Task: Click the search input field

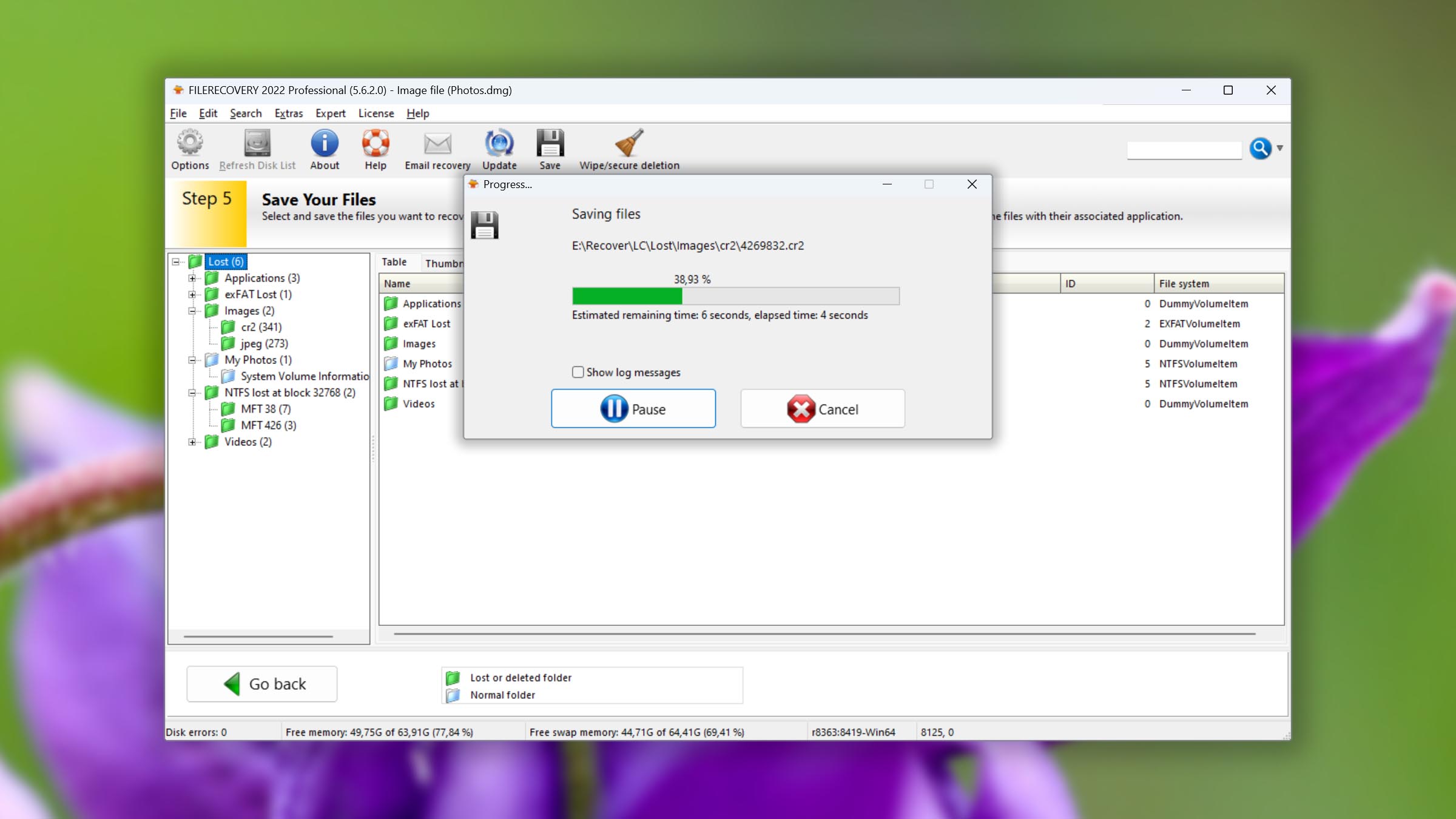Action: pos(1184,149)
